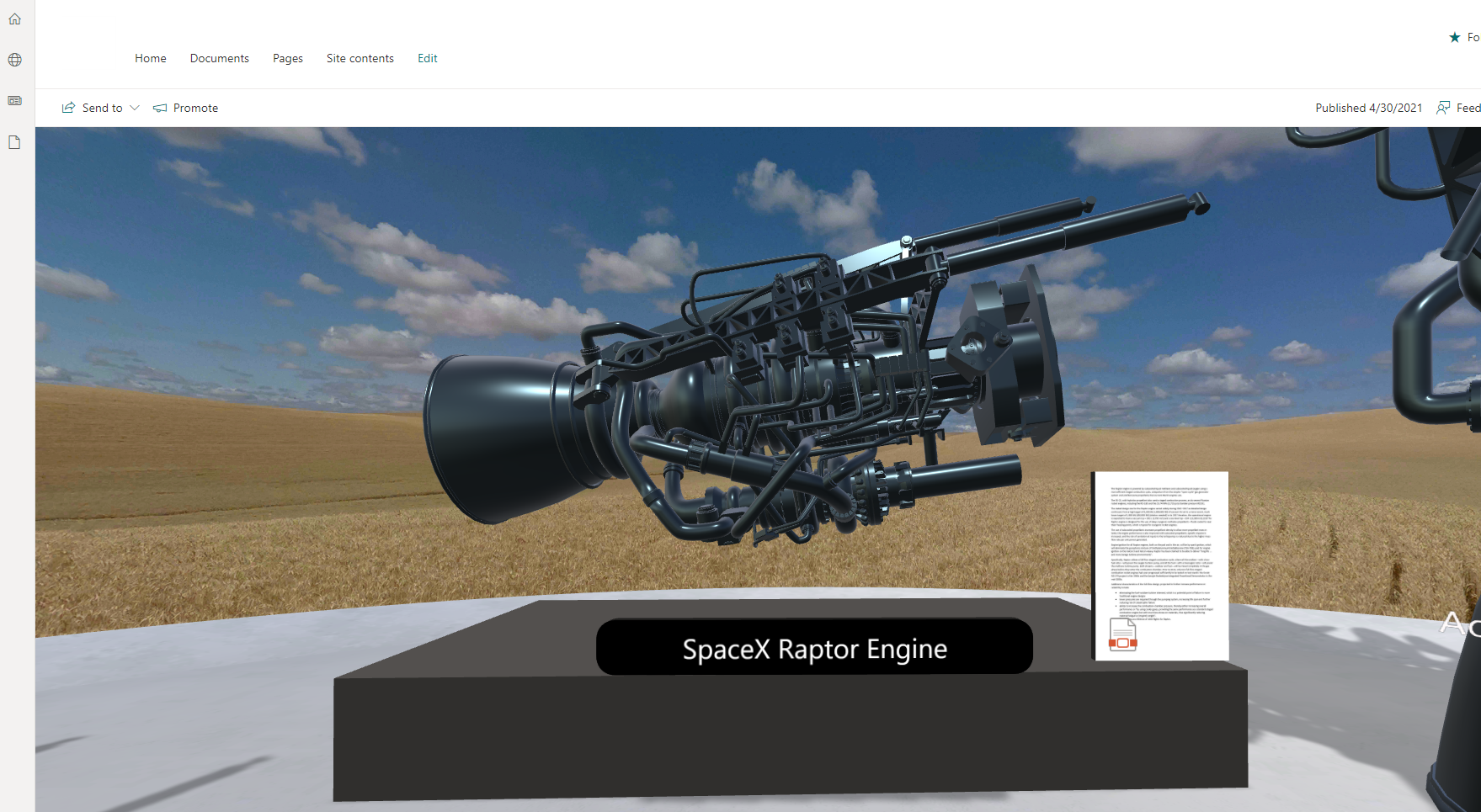Open the Home icon in left rail
This screenshot has width=1481, height=812.
point(14,19)
